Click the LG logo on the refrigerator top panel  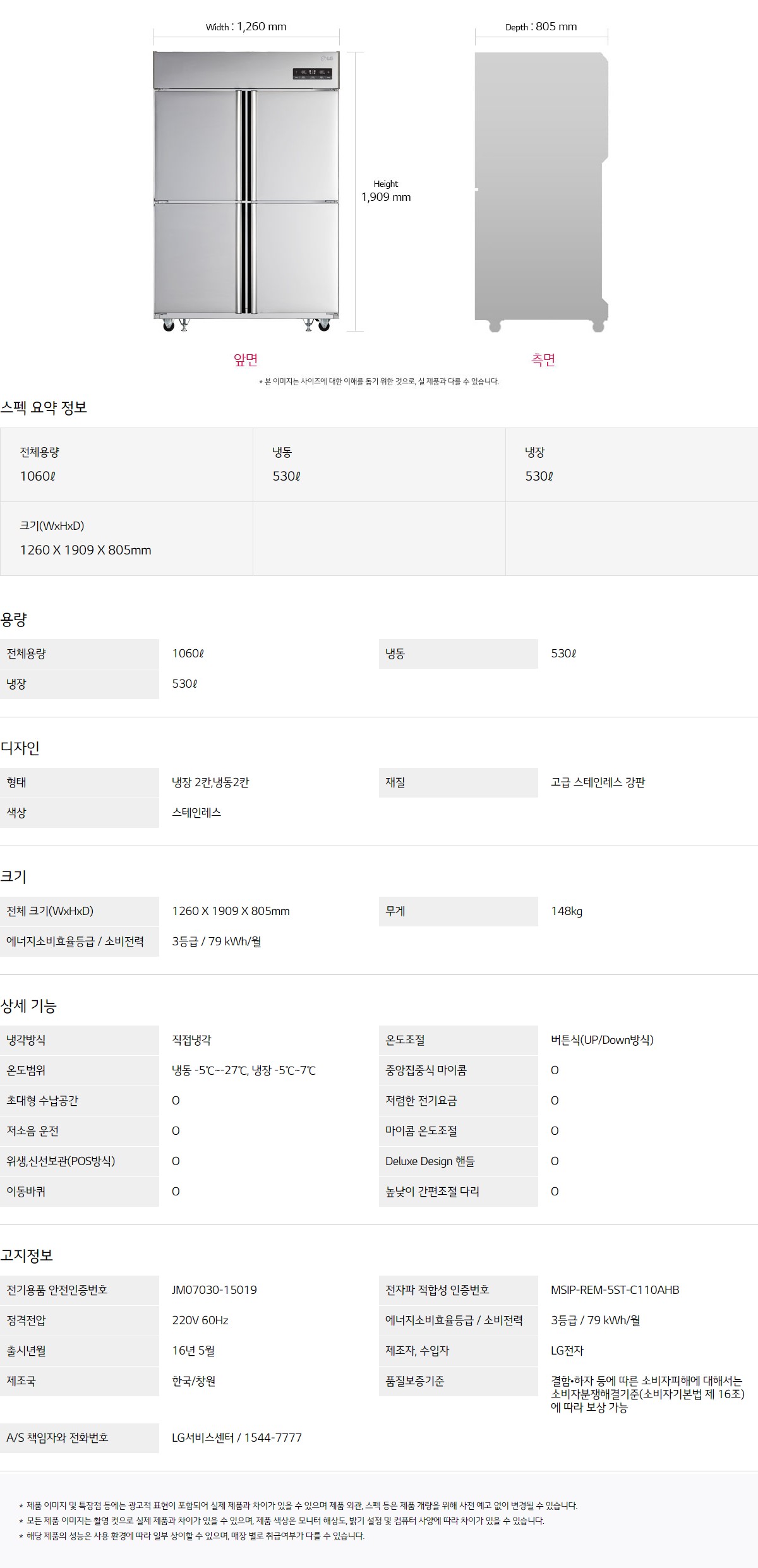[x=327, y=59]
